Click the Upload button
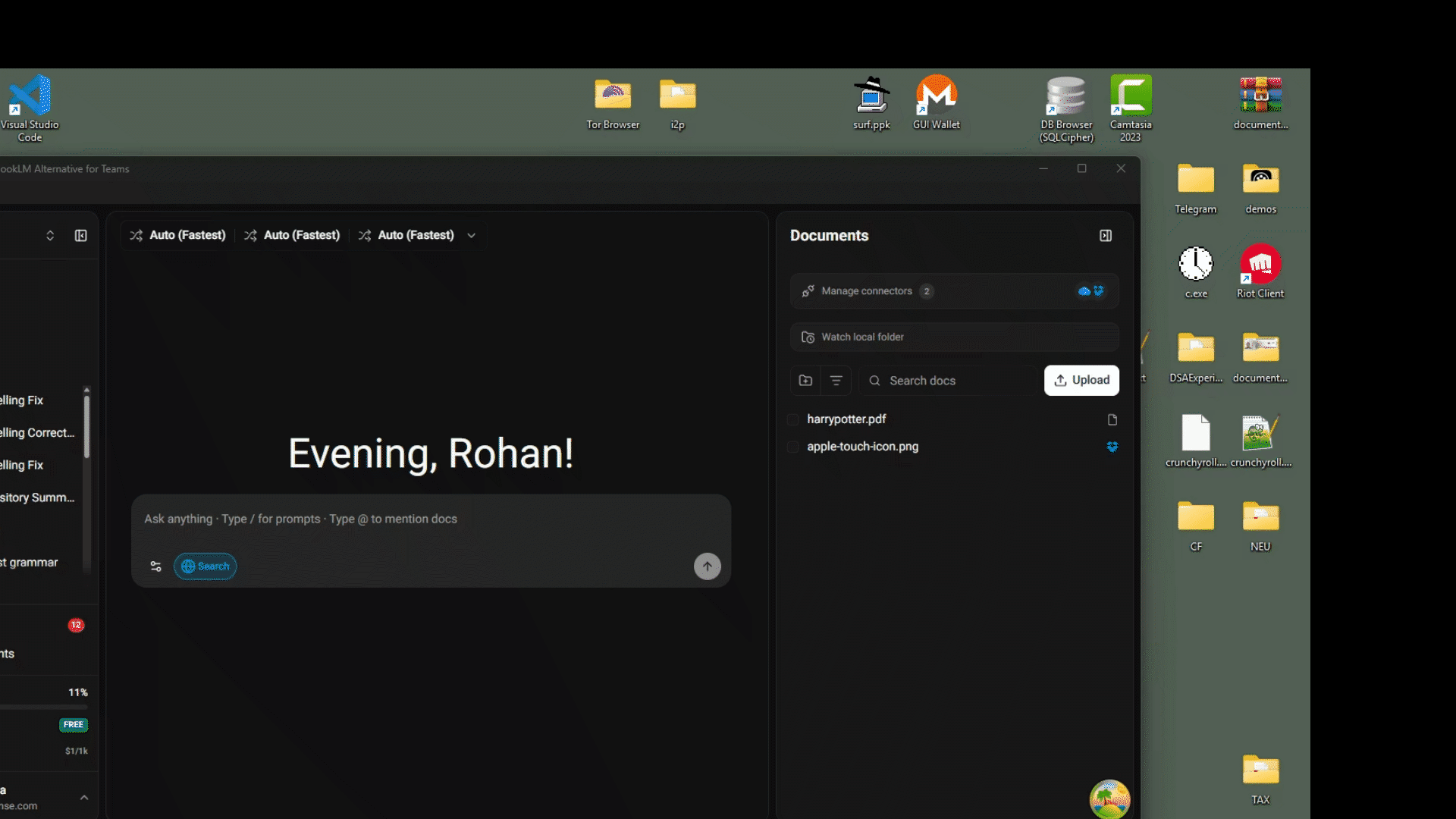This screenshot has height=819, width=1456. point(1081,381)
